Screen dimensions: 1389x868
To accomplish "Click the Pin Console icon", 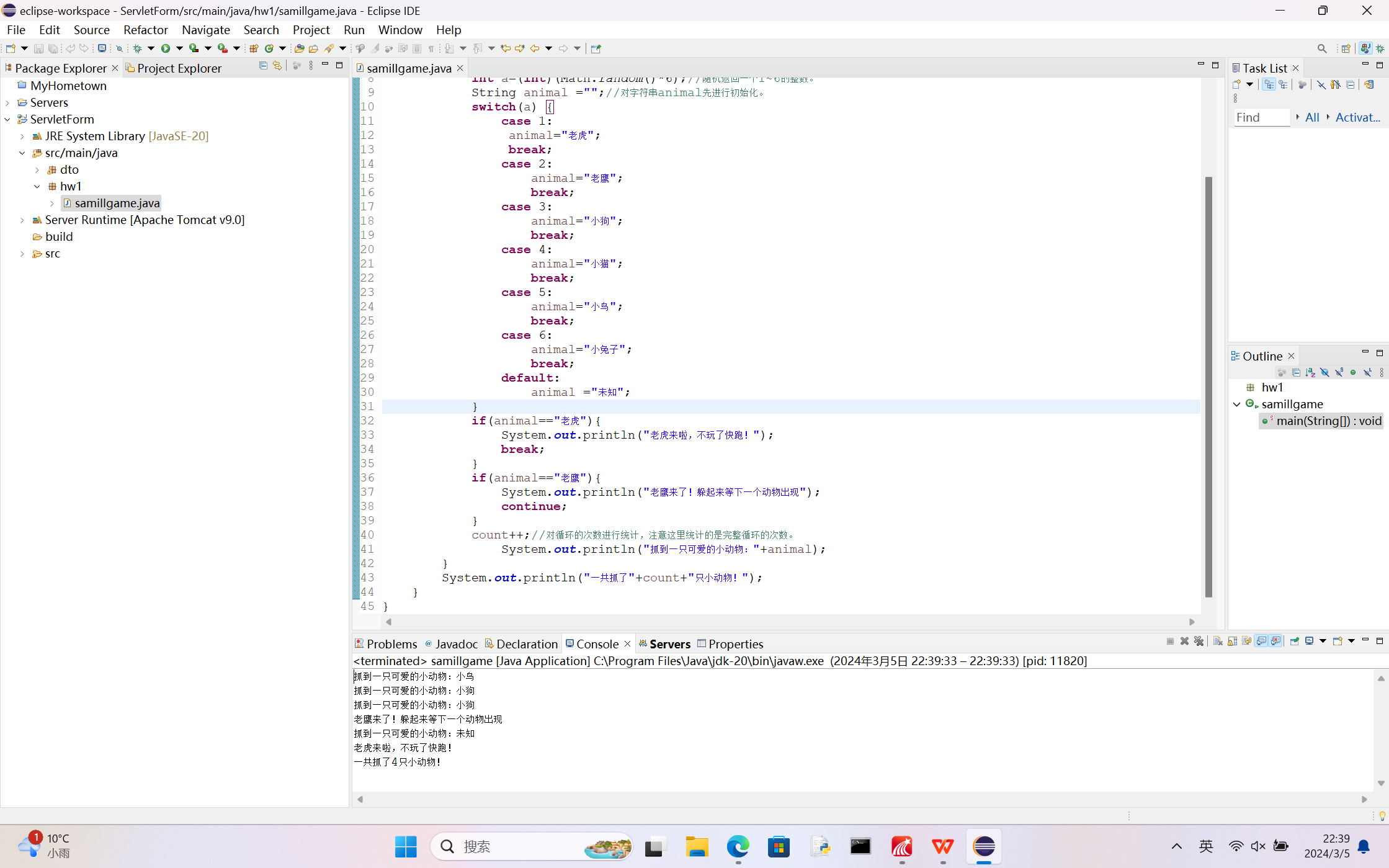I will tap(1294, 642).
